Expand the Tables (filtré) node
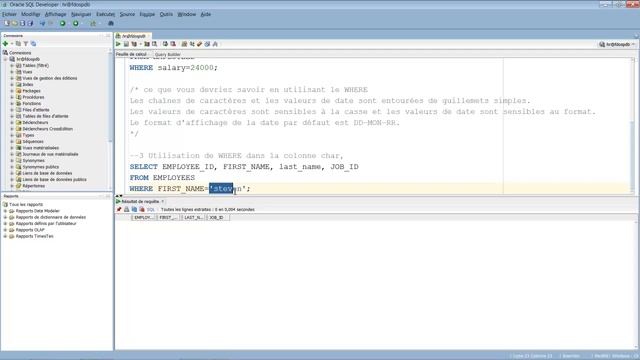Viewport: 640px width, 360px height. [x=12, y=66]
